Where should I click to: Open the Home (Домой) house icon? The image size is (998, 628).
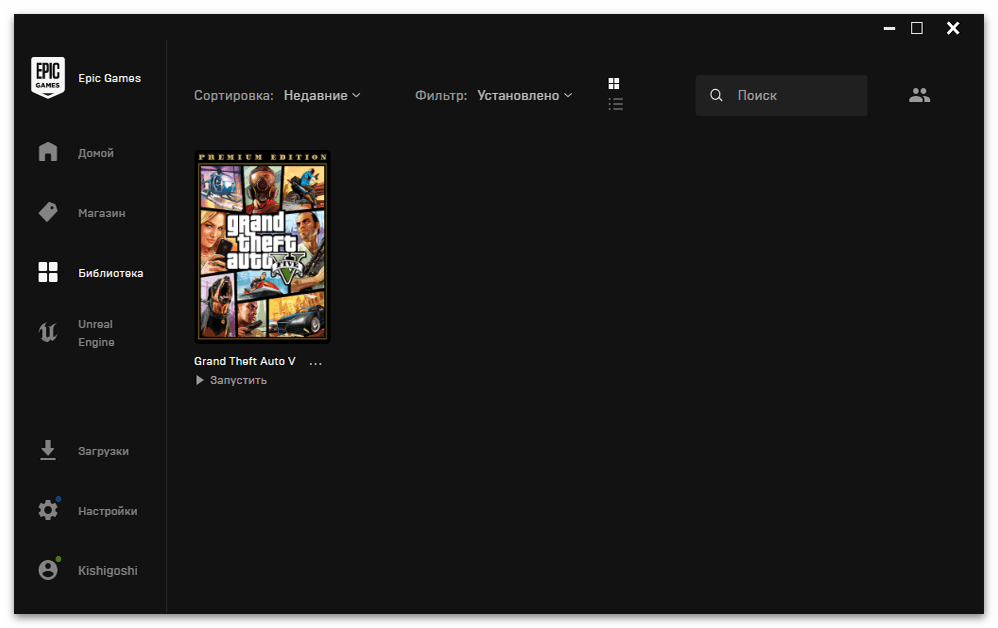click(48, 153)
